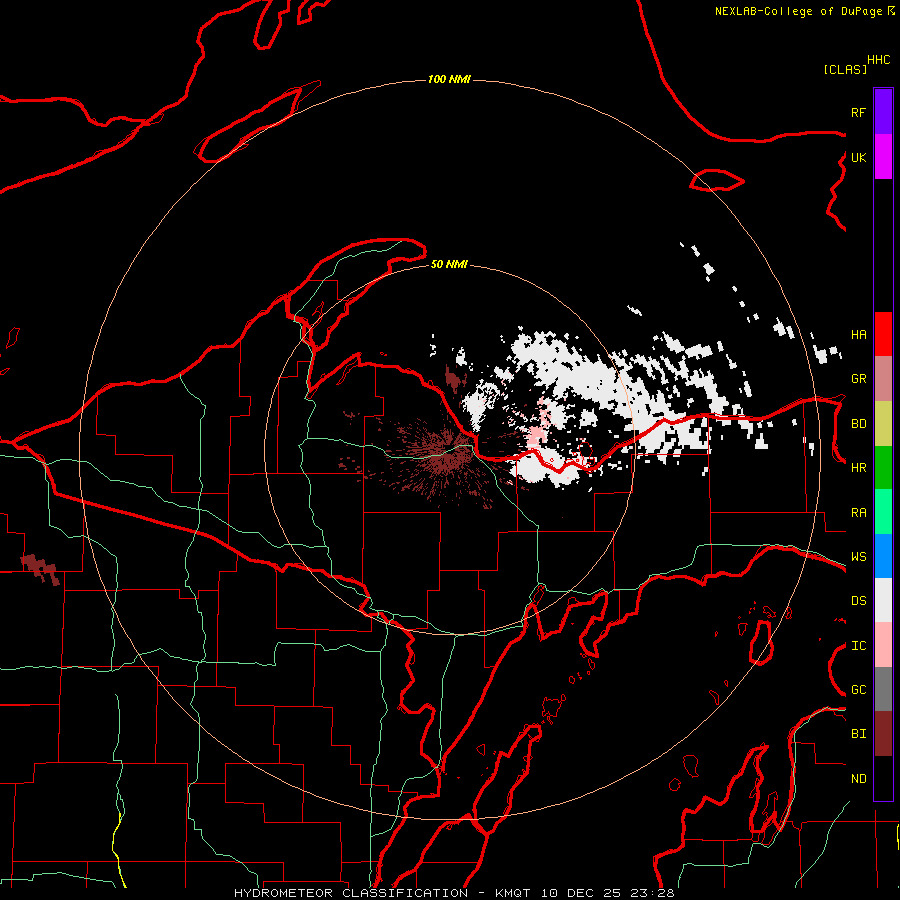This screenshot has height=900, width=900.
Task: Click the 'ND' legend label
Action: [x=858, y=779]
